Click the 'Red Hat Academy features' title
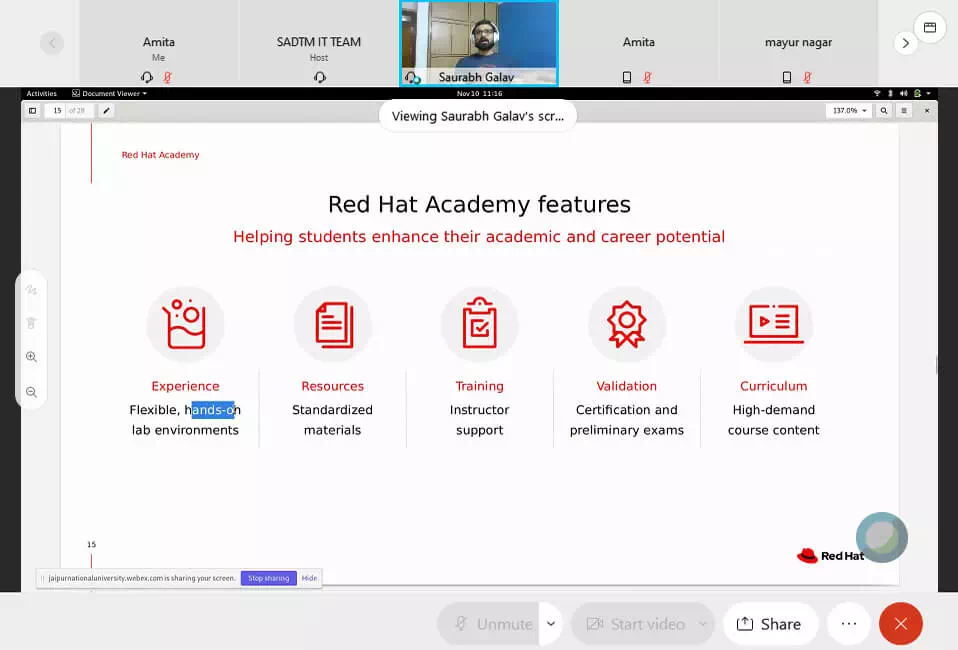The image size is (958, 650). coord(479,204)
